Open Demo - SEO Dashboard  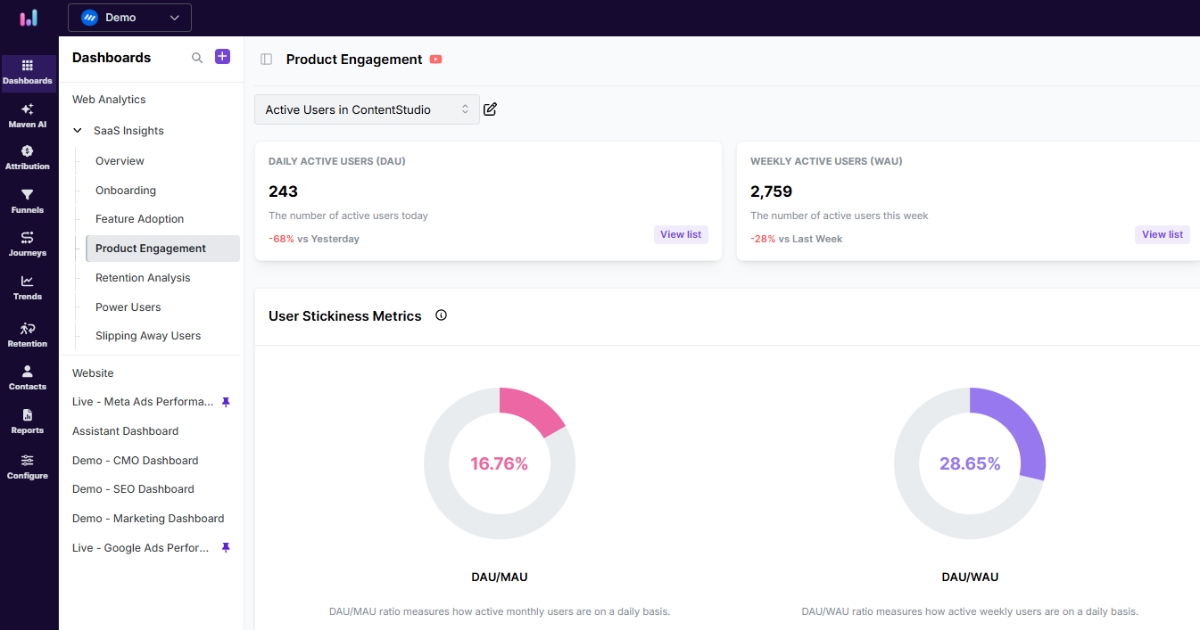point(133,489)
